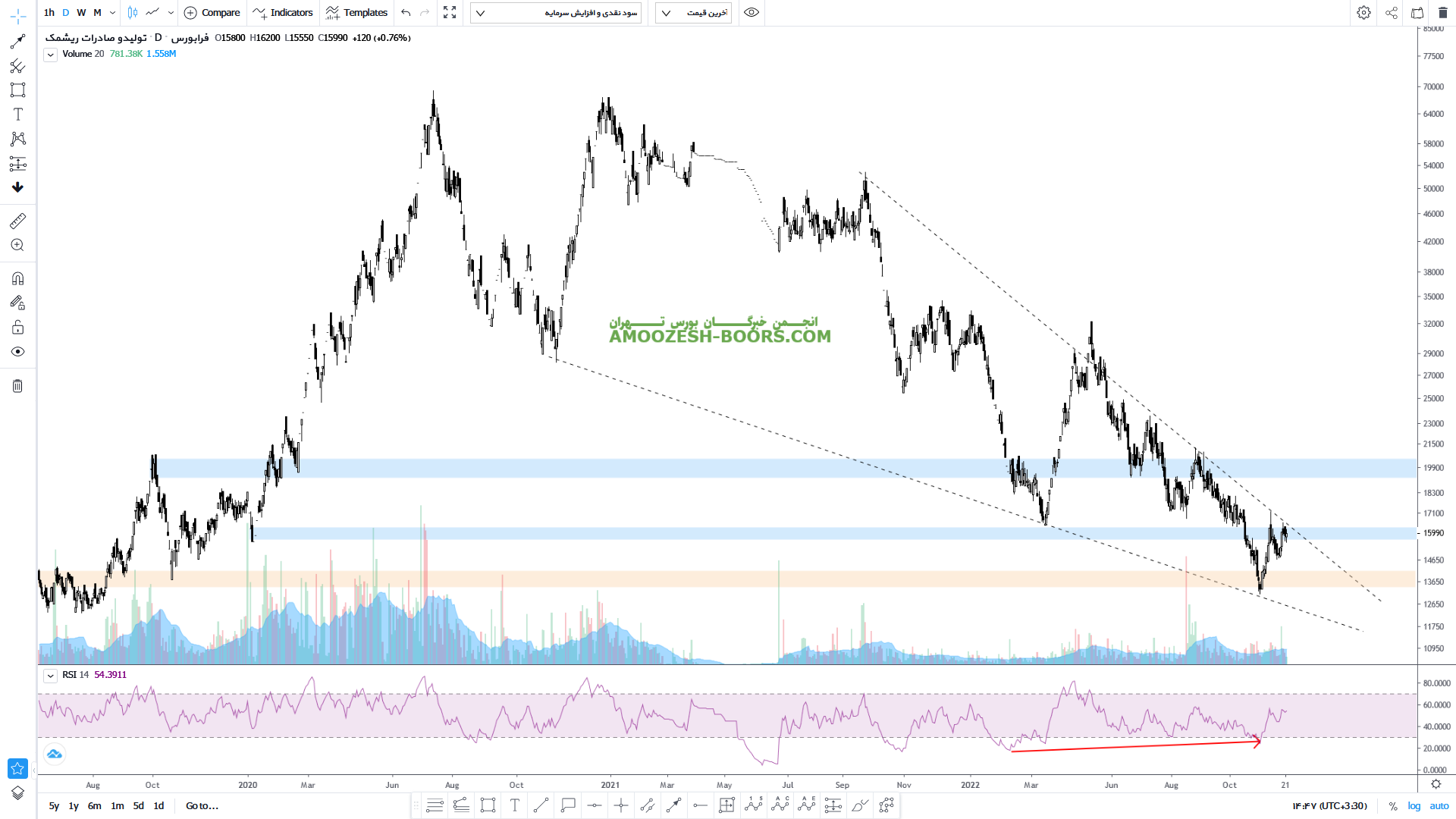This screenshot has height=819, width=1456.
Task: Collapse the RSI indicator legend arrow
Action: 50,676
